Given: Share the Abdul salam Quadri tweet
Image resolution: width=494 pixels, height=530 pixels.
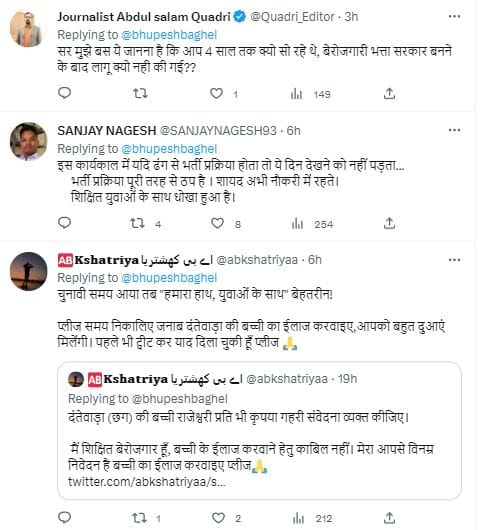Looking at the screenshot, I should pos(390,93).
